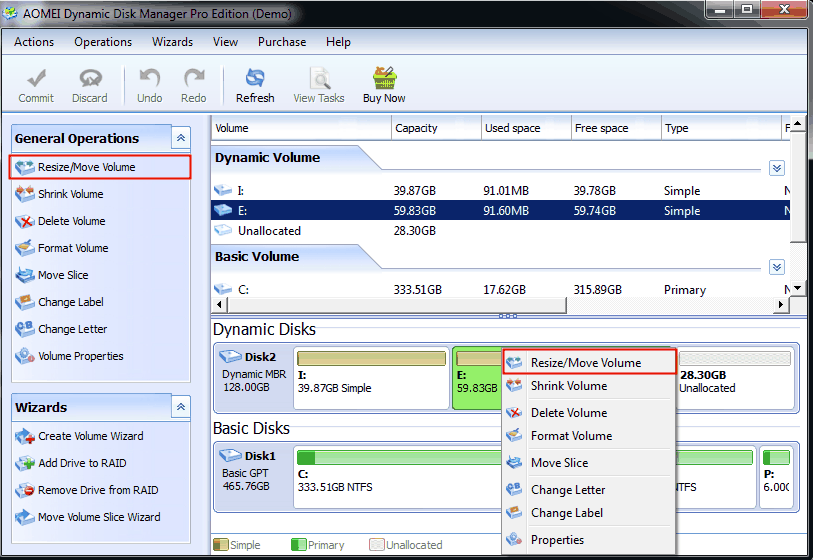The image size is (813, 560).
Task: Click the Buy Now basket icon
Action: point(384,78)
